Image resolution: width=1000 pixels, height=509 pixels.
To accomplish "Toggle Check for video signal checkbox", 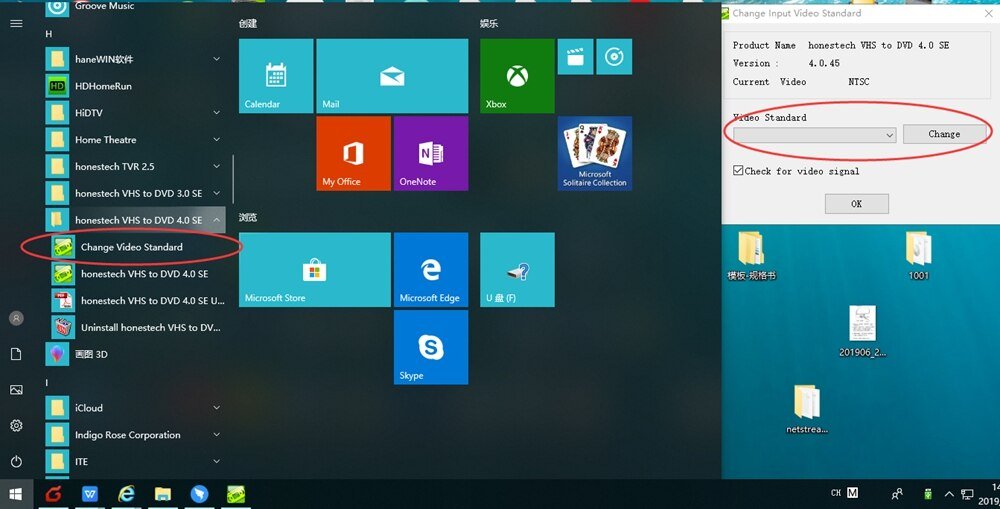I will pyautogui.click(x=738, y=170).
